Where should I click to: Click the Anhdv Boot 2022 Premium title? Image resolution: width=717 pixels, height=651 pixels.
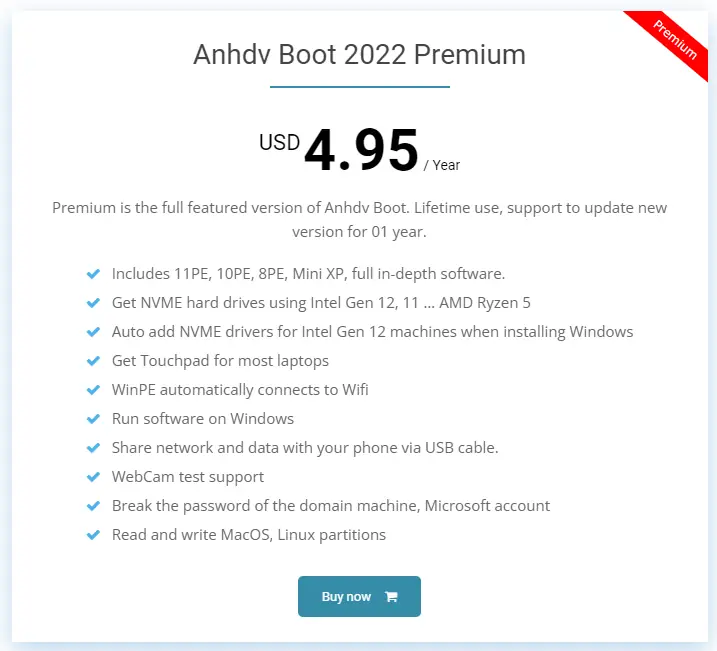point(359,54)
